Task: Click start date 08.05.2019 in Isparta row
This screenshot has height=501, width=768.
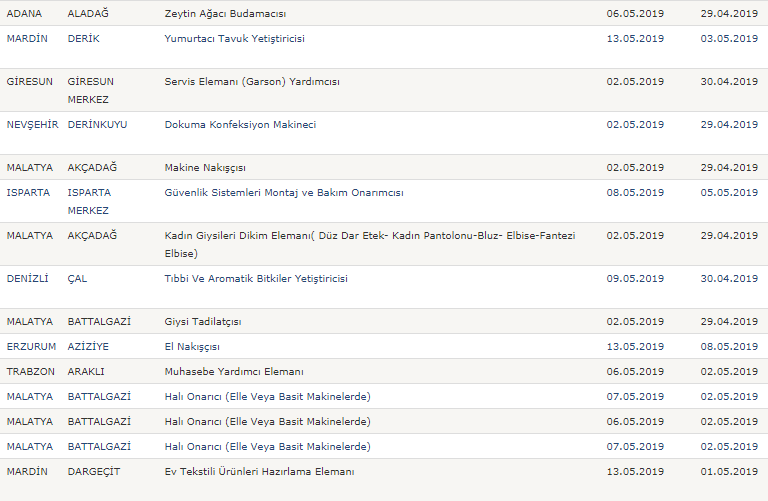Action: (634, 193)
